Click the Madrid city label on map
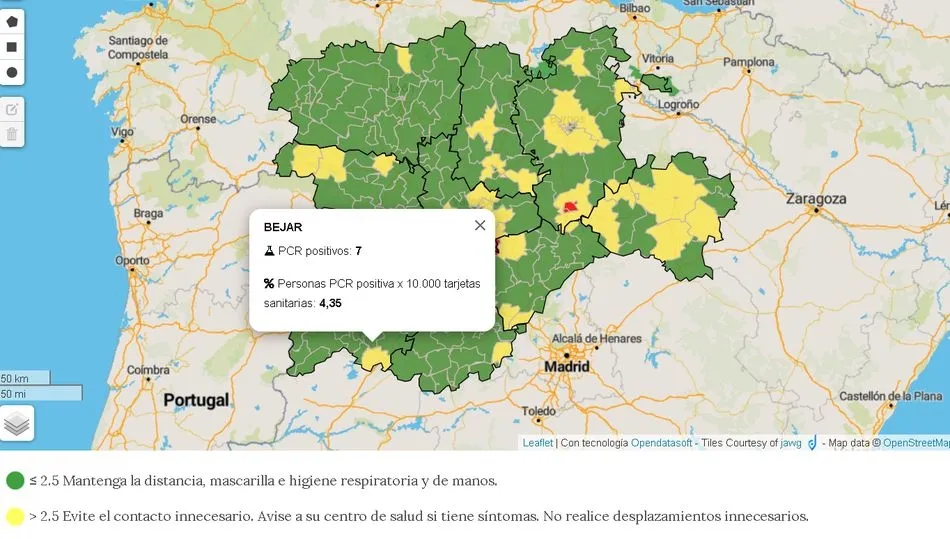The height and width of the screenshot is (539, 950). tap(567, 367)
